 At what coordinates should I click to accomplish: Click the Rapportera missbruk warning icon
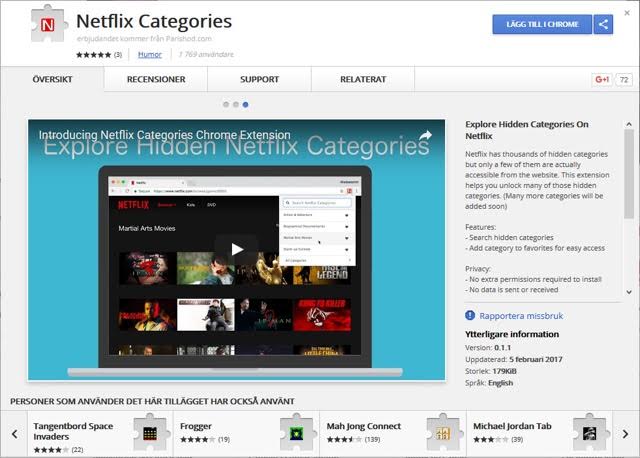(x=470, y=315)
